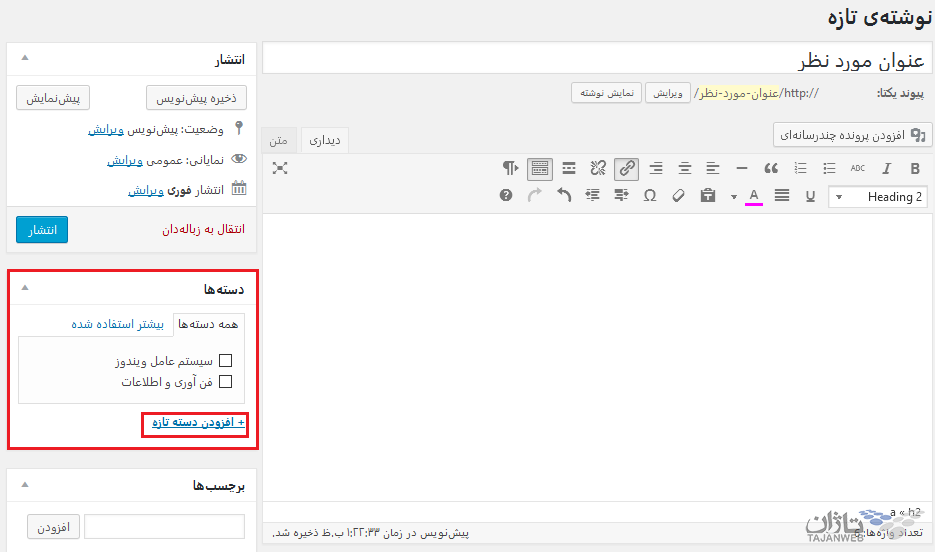Clear formatting with the eraser icon

coord(679,196)
